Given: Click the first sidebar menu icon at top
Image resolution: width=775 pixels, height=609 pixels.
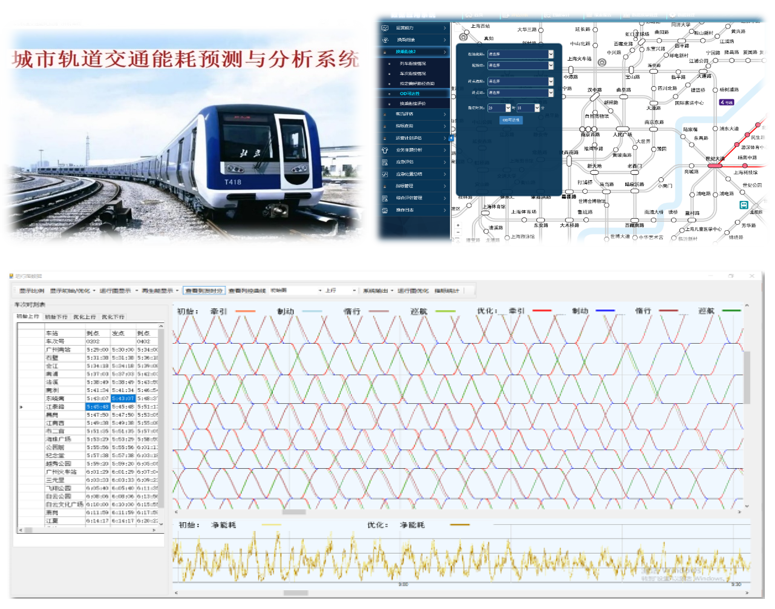Looking at the screenshot, I should coord(384,28).
